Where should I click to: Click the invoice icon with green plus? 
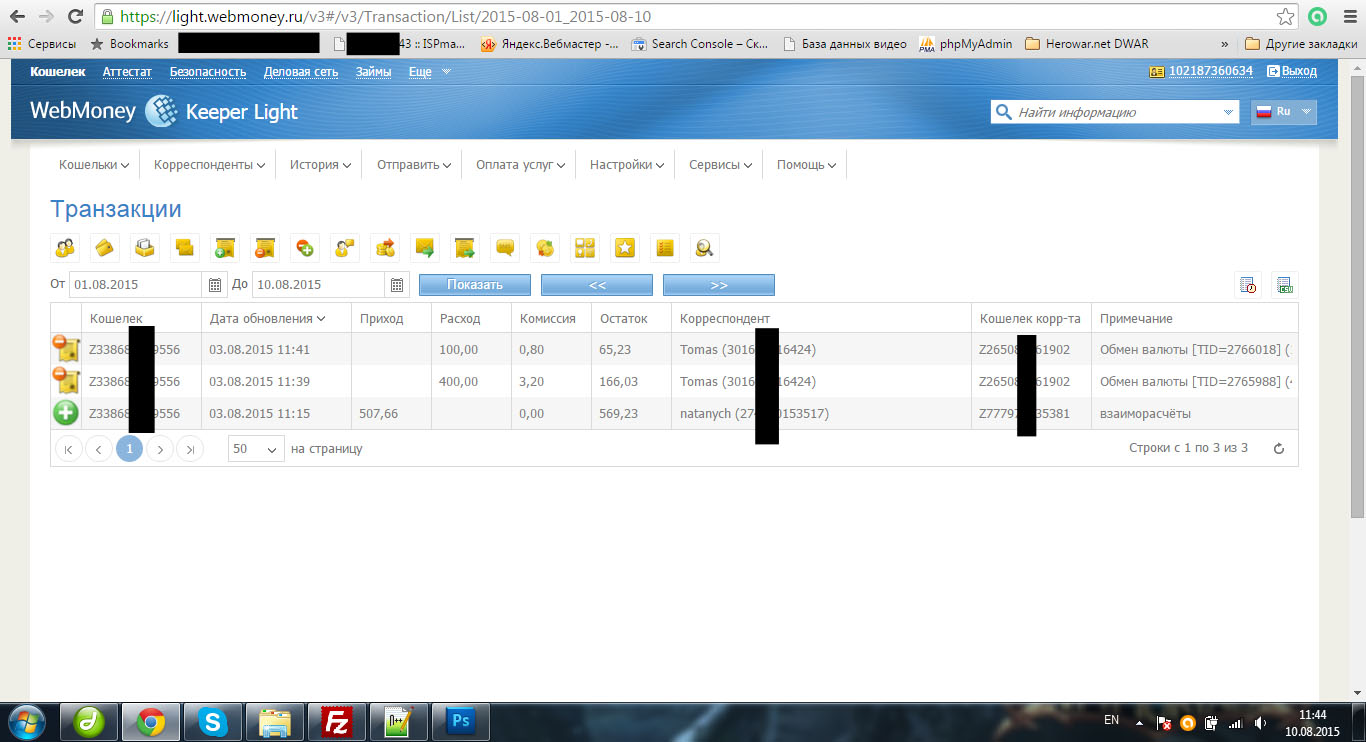(x=225, y=248)
